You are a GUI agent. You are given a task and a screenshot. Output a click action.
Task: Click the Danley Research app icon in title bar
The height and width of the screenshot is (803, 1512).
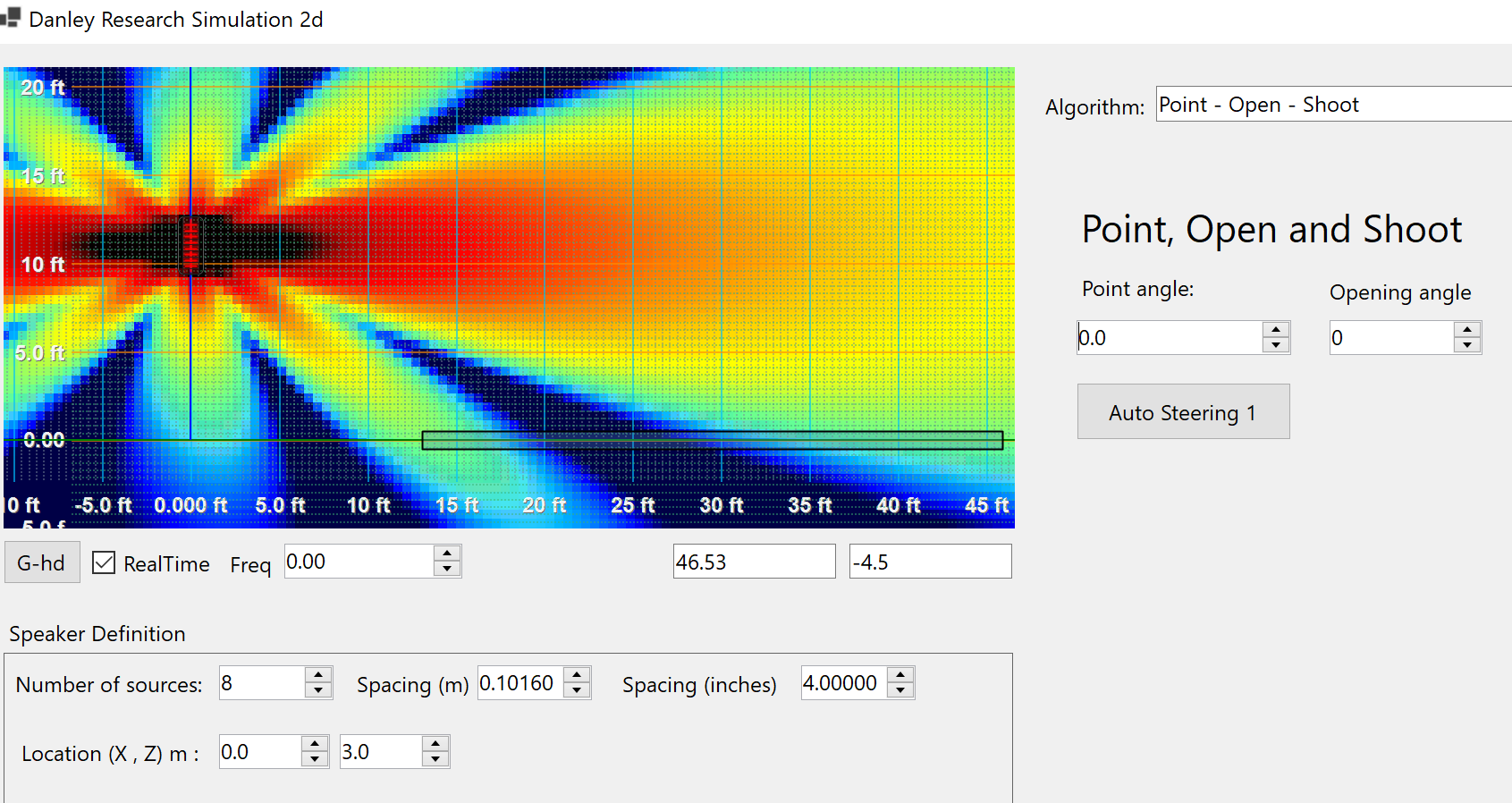[x=10, y=18]
